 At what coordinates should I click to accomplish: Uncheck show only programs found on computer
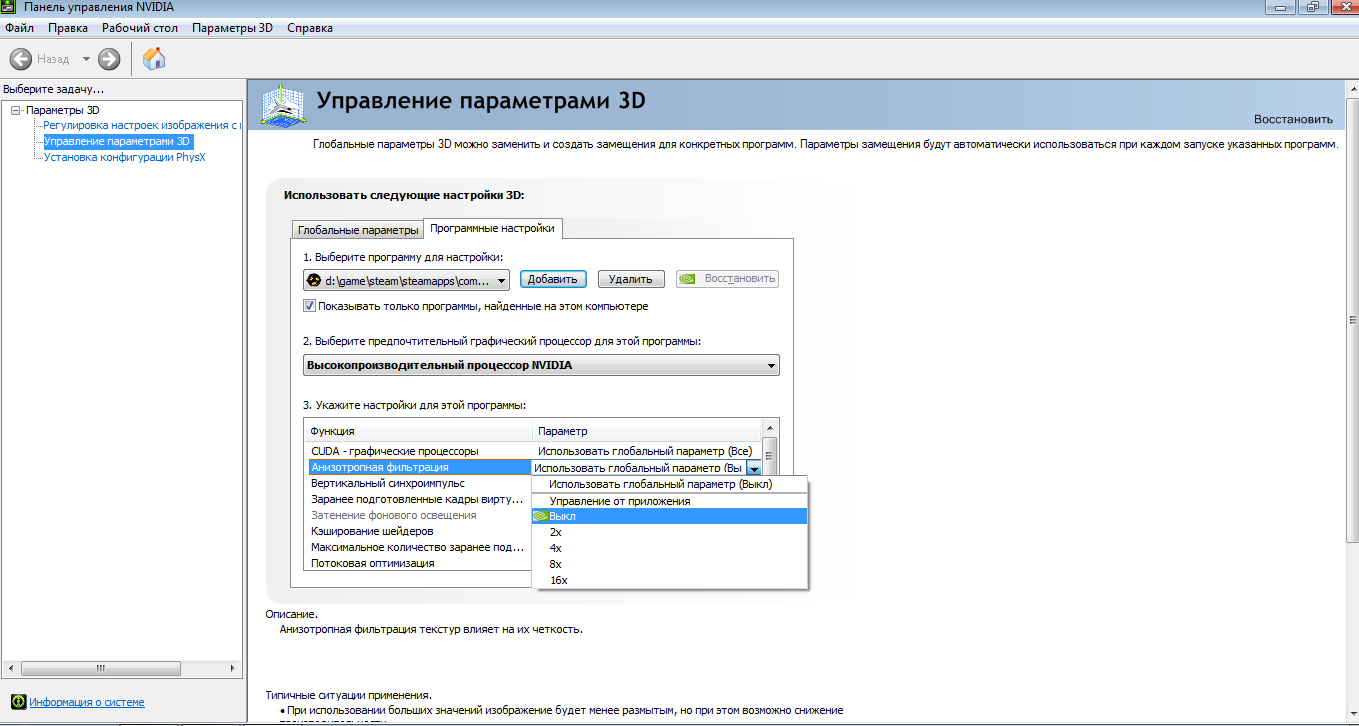click(310, 306)
